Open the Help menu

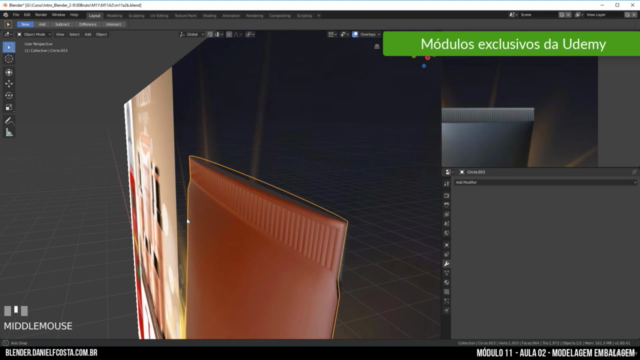point(74,15)
